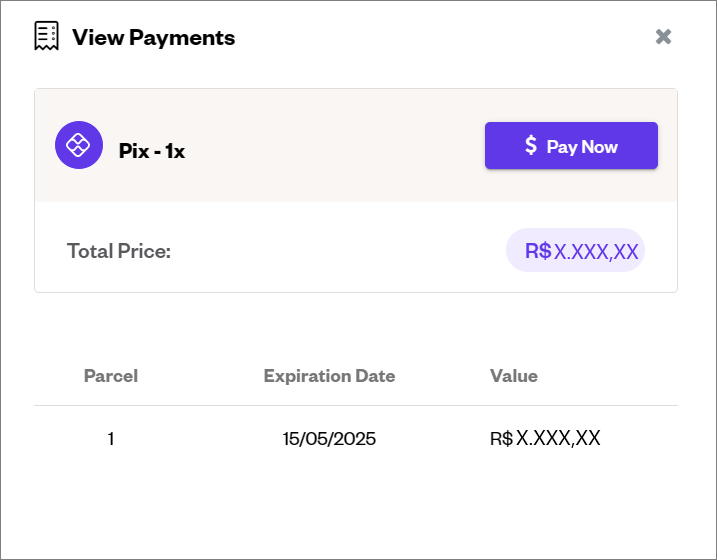Select the View Payments title text

click(x=154, y=37)
